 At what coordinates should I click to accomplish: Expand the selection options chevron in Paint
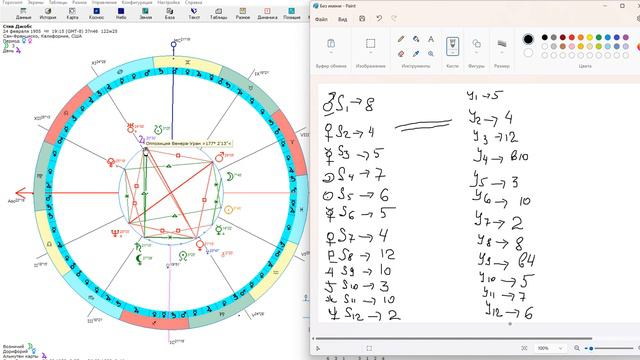click(370, 53)
